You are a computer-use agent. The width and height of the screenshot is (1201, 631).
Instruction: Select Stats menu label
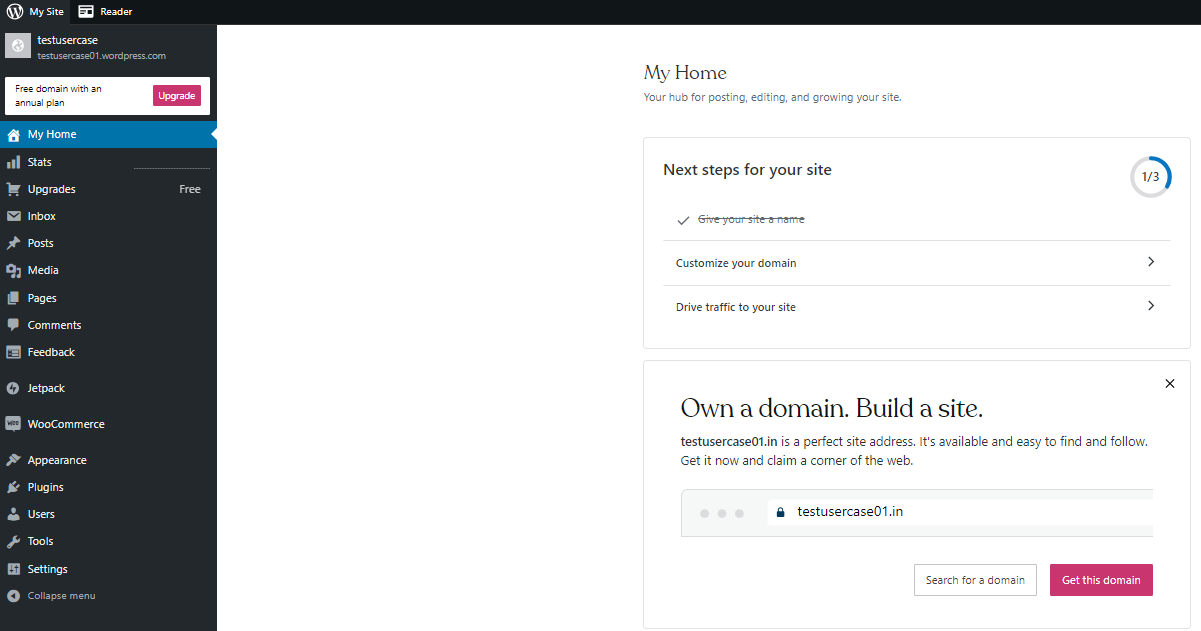click(40, 162)
